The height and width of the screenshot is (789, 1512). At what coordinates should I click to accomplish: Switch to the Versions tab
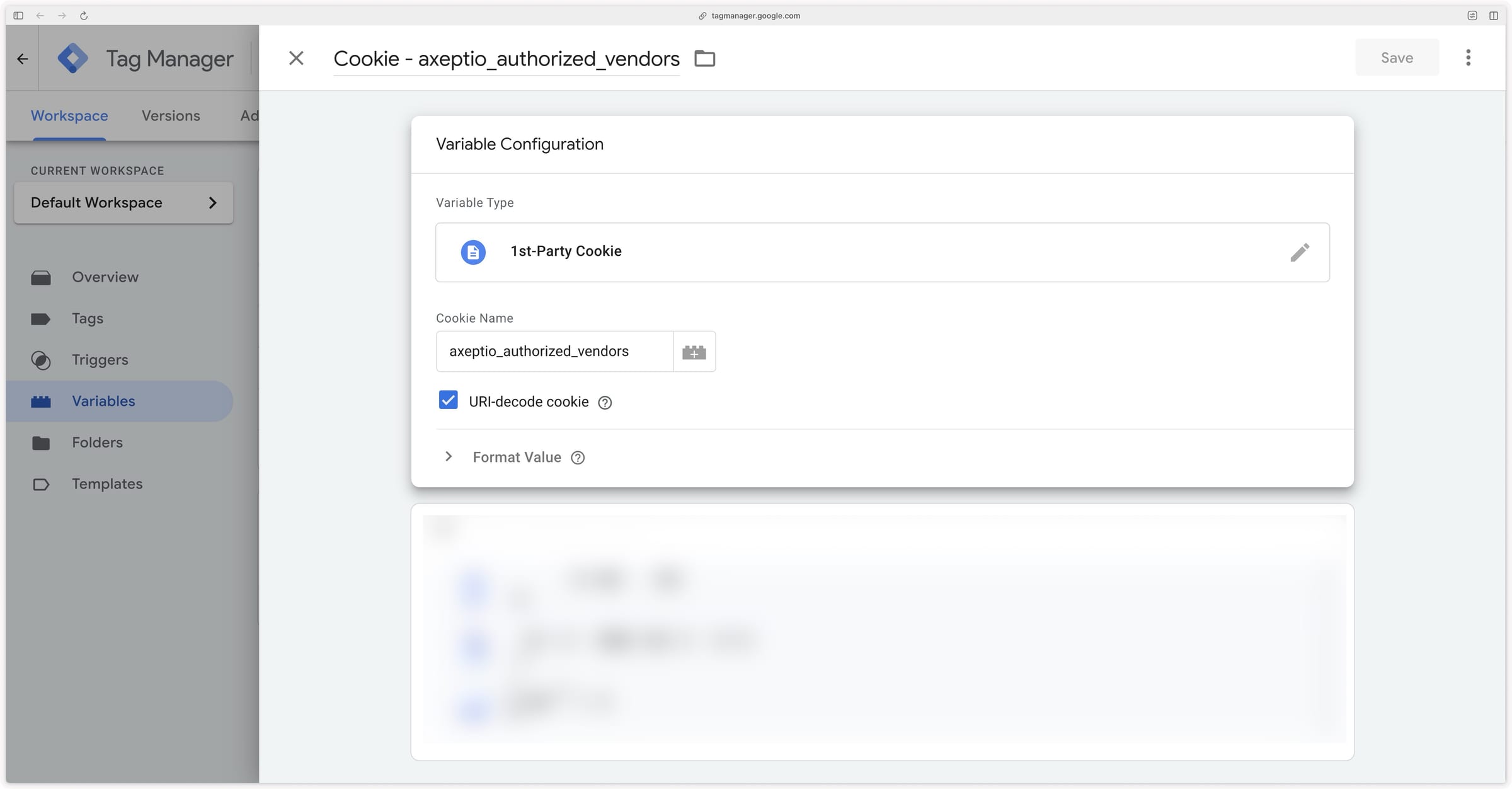click(171, 116)
